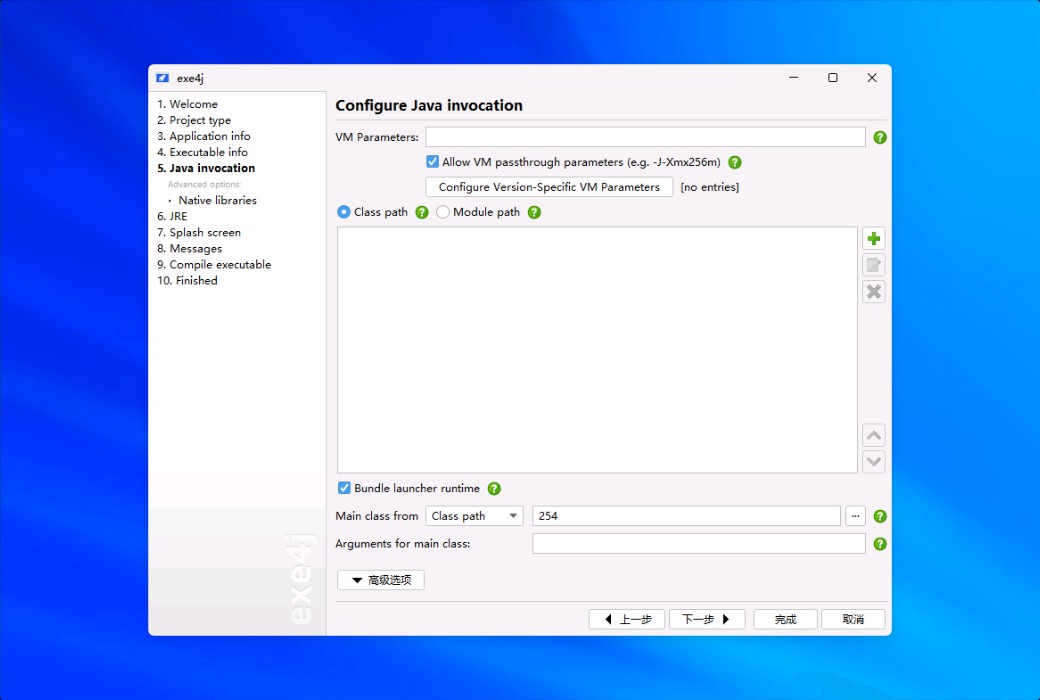1040x700 pixels.
Task: Show help for main class arguments
Action: pyautogui.click(x=880, y=544)
